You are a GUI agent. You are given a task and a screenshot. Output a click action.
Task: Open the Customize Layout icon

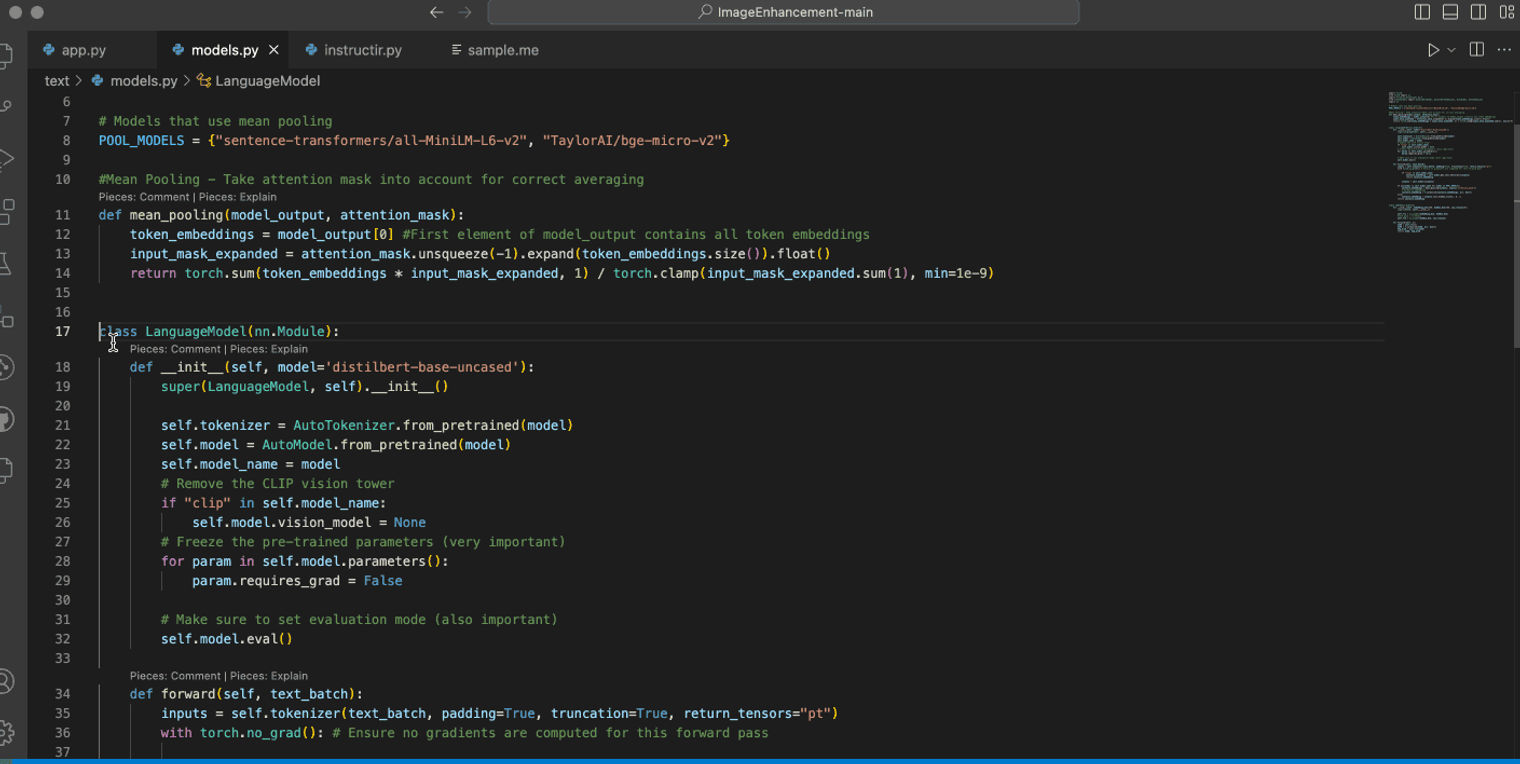pyautogui.click(x=1507, y=12)
